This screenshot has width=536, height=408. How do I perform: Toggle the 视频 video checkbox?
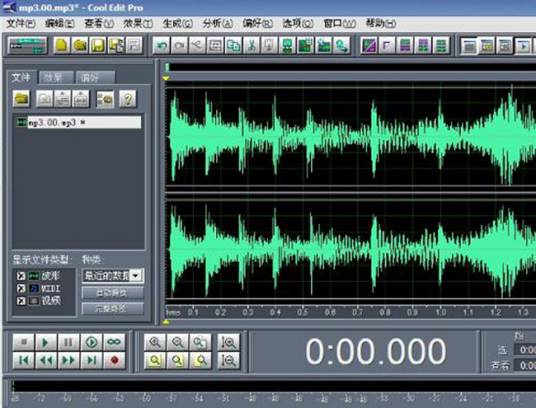coord(21,301)
